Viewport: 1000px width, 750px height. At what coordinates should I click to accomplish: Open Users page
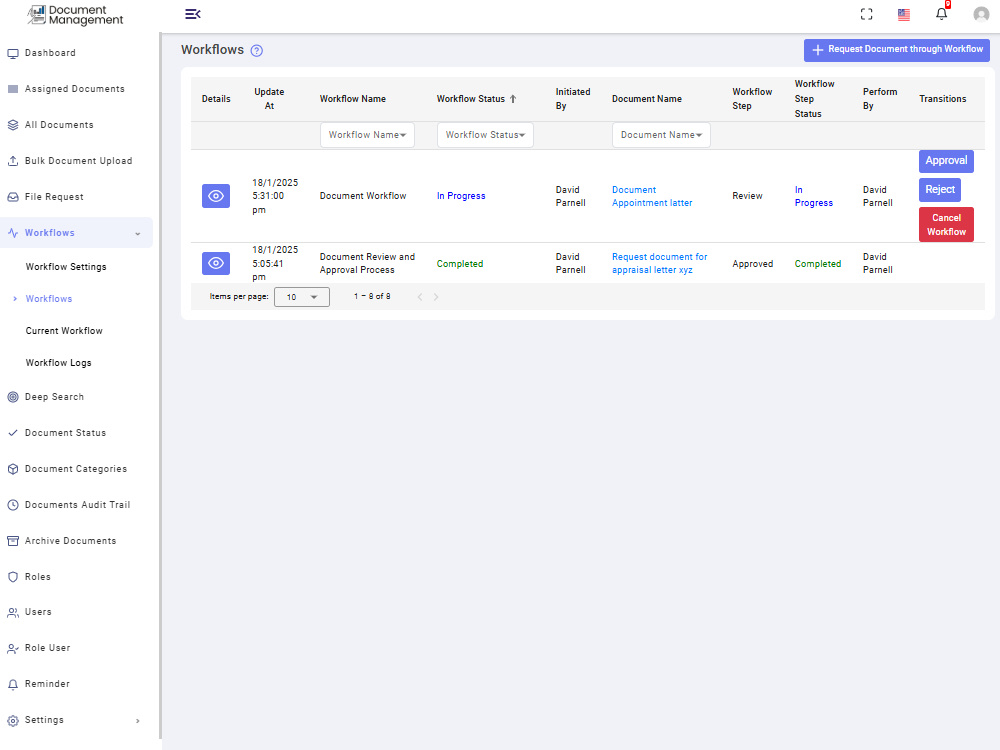(x=38, y=612)
